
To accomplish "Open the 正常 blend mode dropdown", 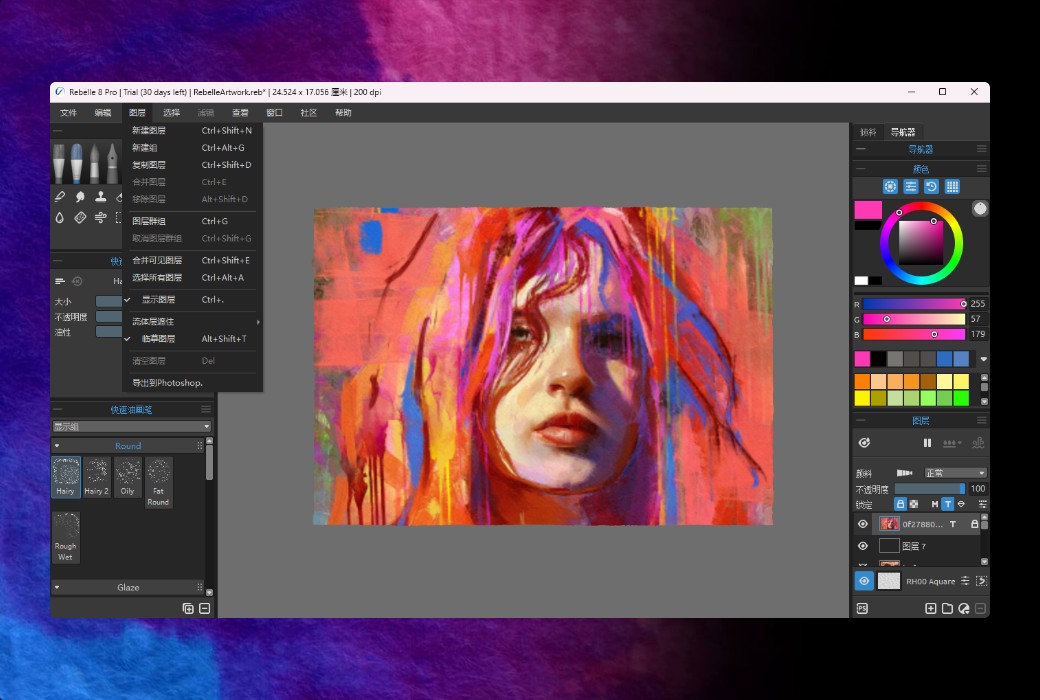I will (954, 473).
